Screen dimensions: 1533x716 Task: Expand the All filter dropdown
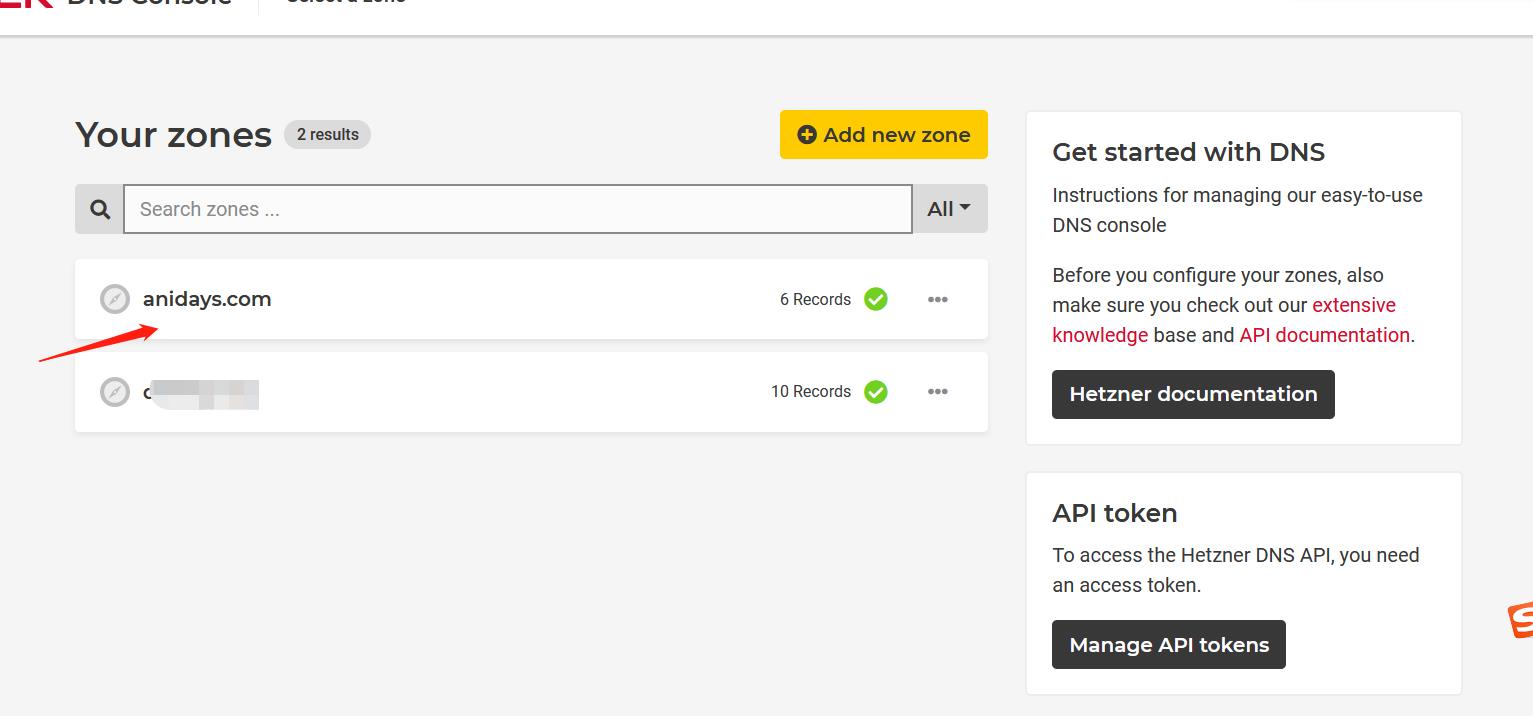coord(949,209)
